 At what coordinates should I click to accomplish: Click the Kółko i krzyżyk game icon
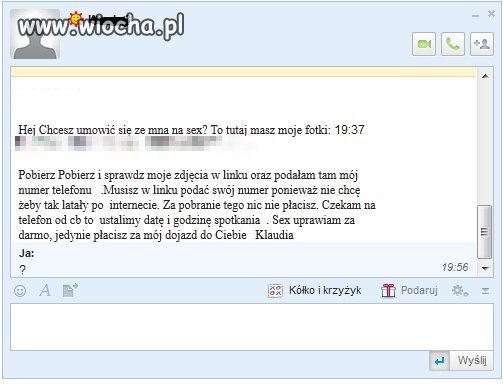point(275,290)
